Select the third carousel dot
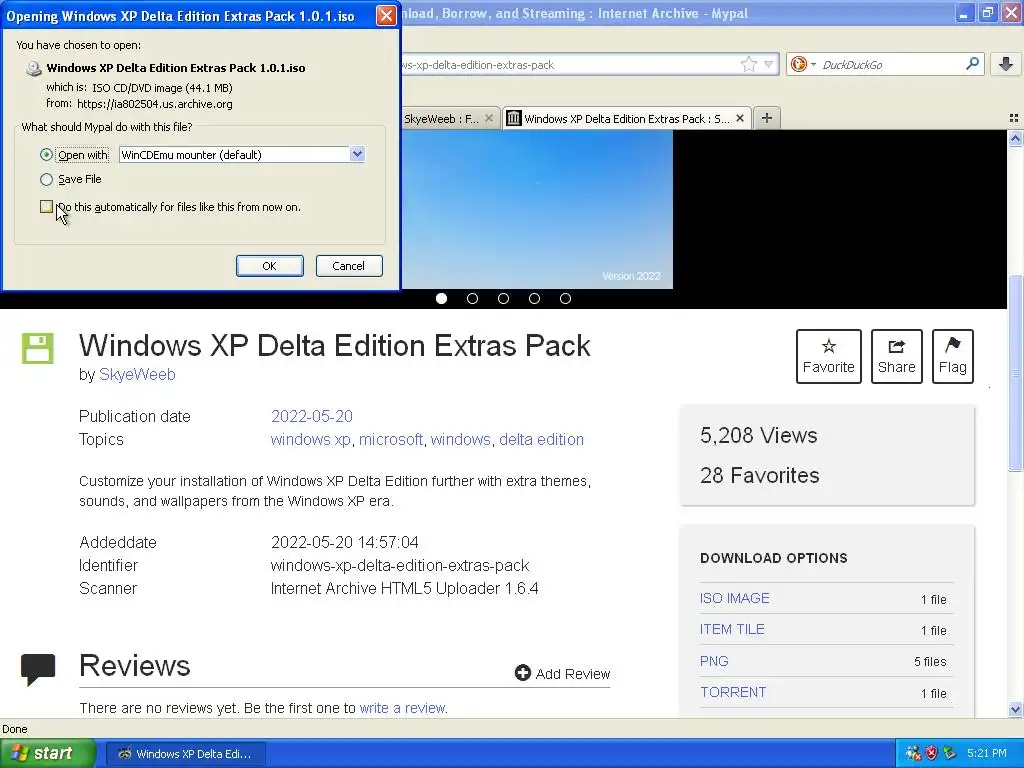Screen dimensions: 1024x768 tap(503, 298)
